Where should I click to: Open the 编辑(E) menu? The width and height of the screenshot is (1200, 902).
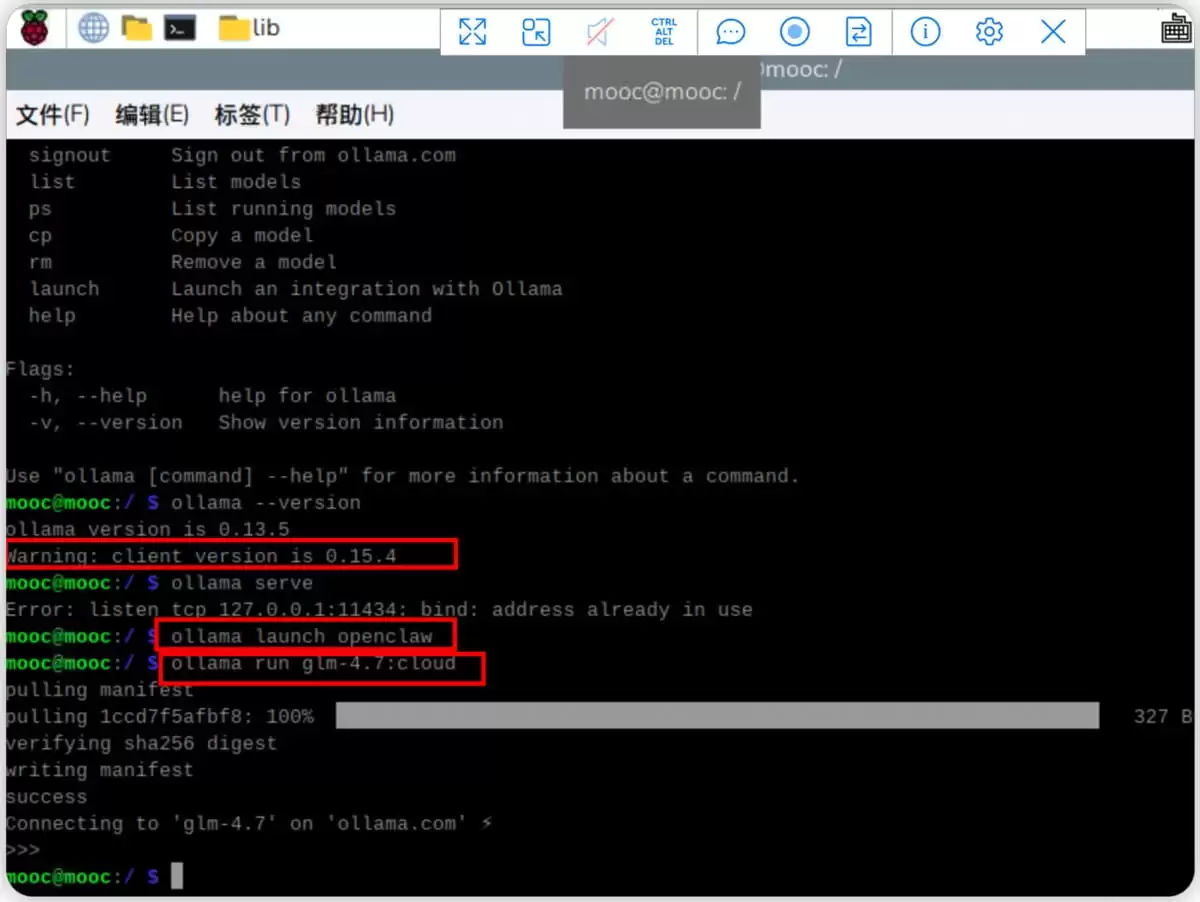pos(152,115)
